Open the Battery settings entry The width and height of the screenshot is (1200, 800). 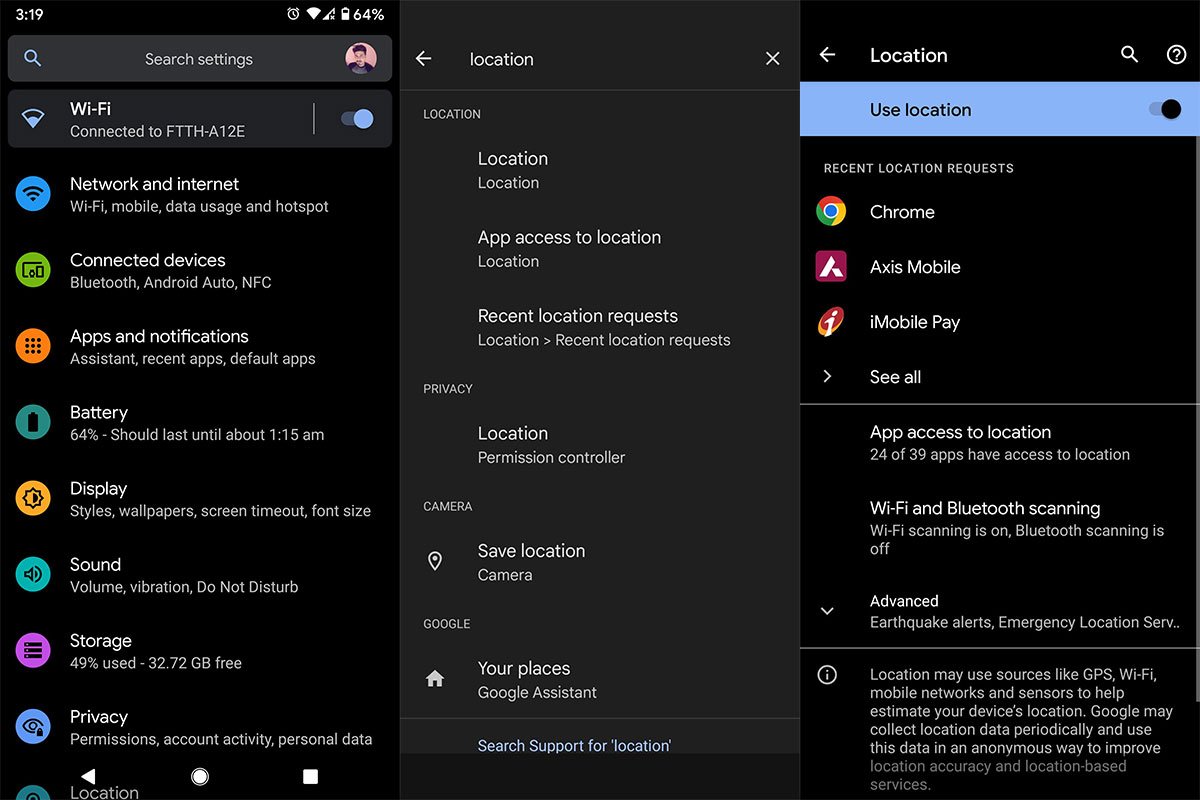[197, 422]
